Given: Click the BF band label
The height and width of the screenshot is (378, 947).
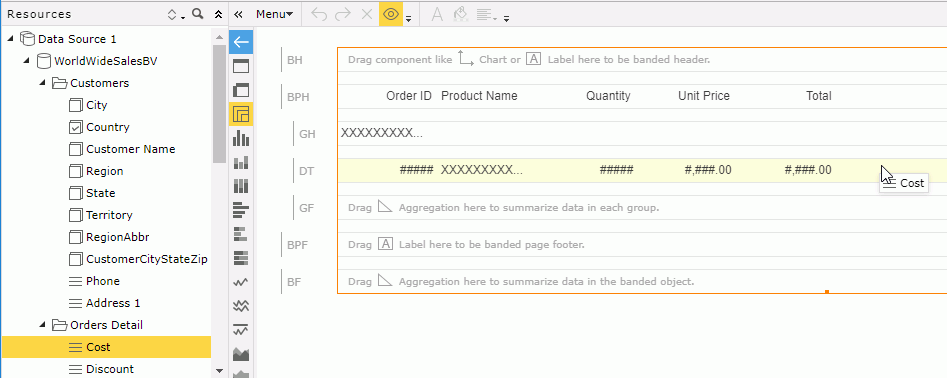Looking at the screenshot, I should (294, 281).
